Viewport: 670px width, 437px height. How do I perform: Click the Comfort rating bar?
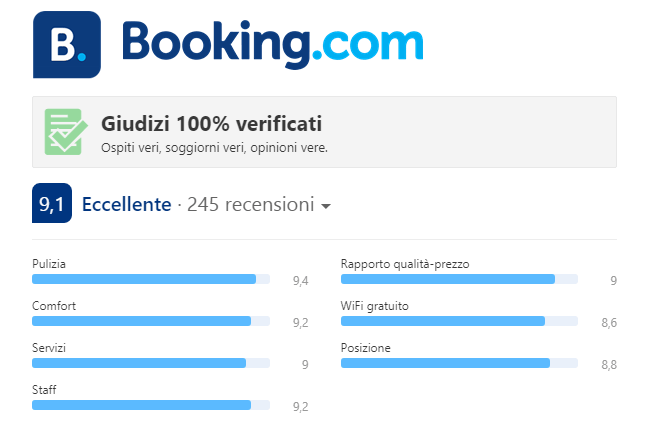click(151, 321)
